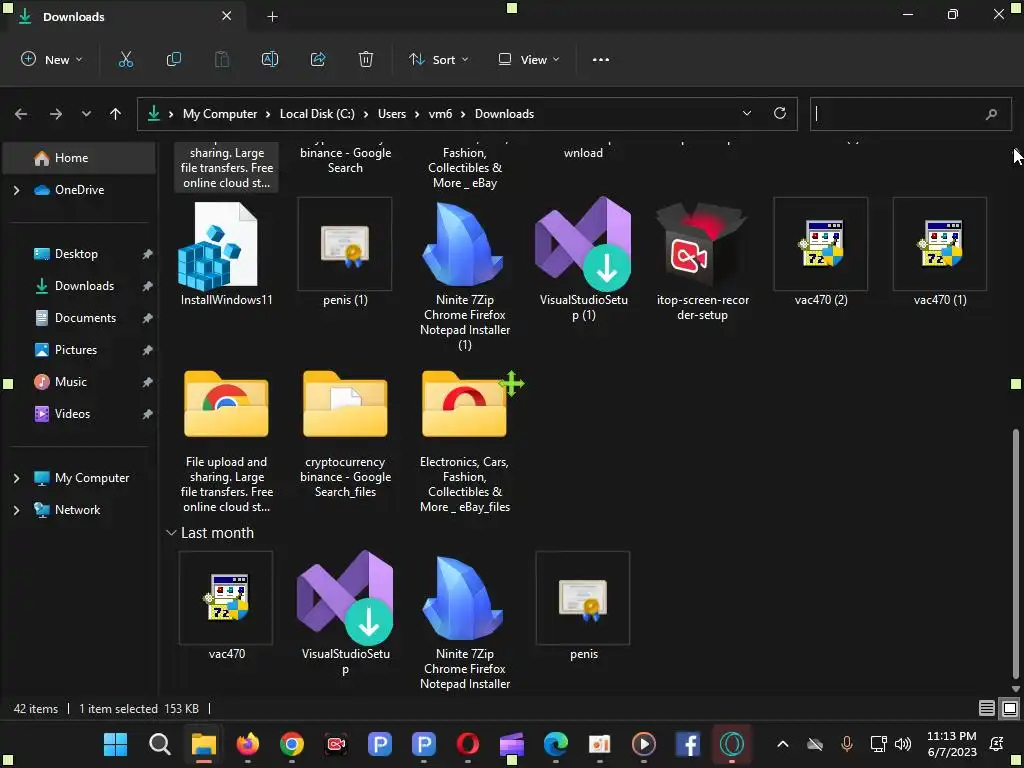This screenshot has height=768, width=1024.
Task: Open Desktop in the navigation pane
Action: [76, 253]
